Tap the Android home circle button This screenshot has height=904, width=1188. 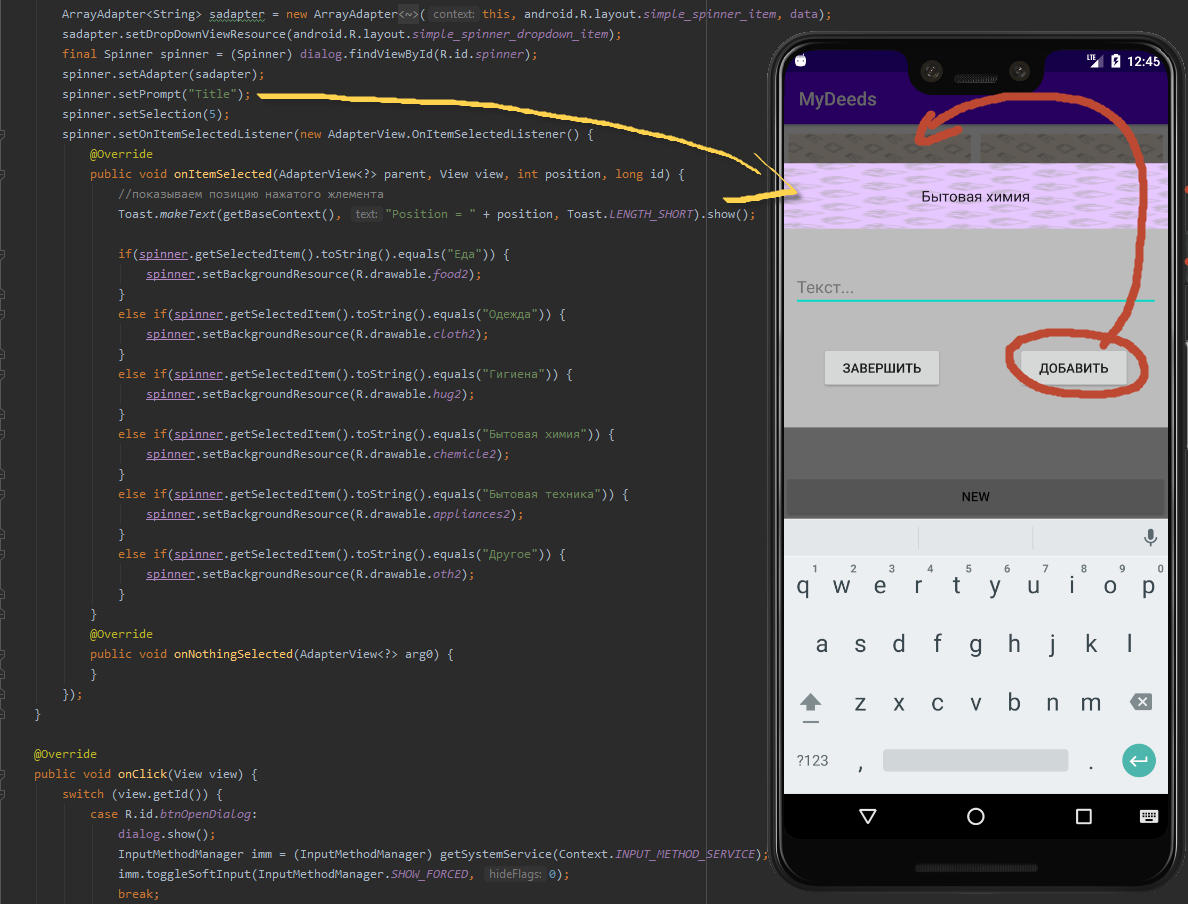click(976, 816)
